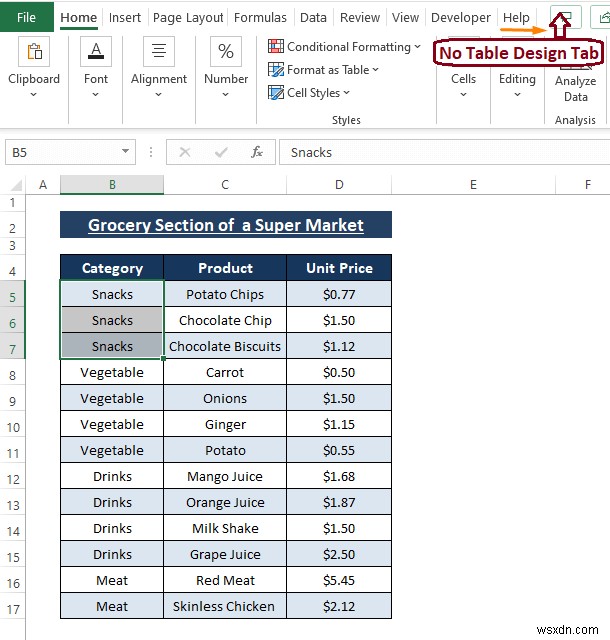
Task: Open Cell Styles dropdown arrow
Action: pos(346,93)
